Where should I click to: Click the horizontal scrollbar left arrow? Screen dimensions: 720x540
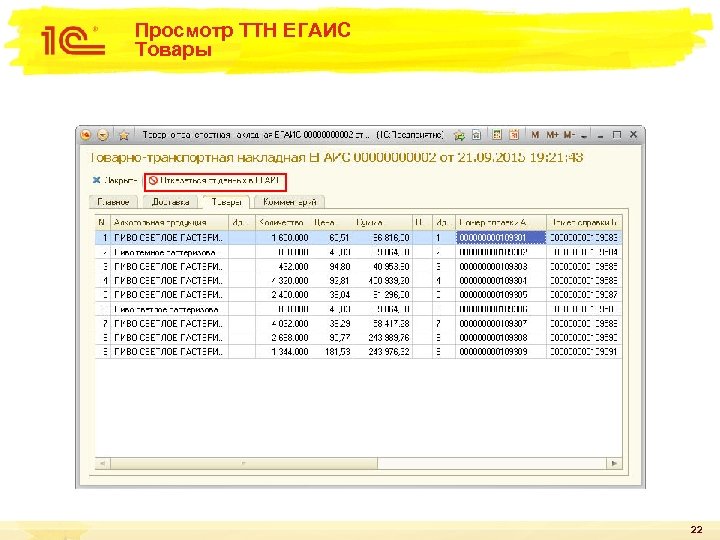click(x=102, y=463)
